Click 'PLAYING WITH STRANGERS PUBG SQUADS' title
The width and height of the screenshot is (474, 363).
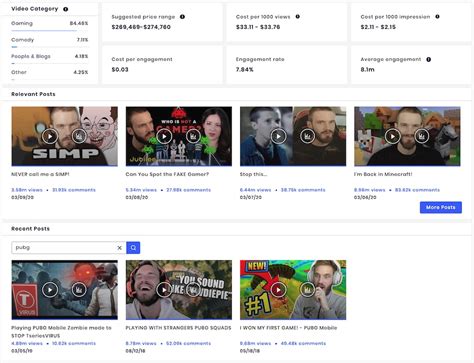coord(178,328)
